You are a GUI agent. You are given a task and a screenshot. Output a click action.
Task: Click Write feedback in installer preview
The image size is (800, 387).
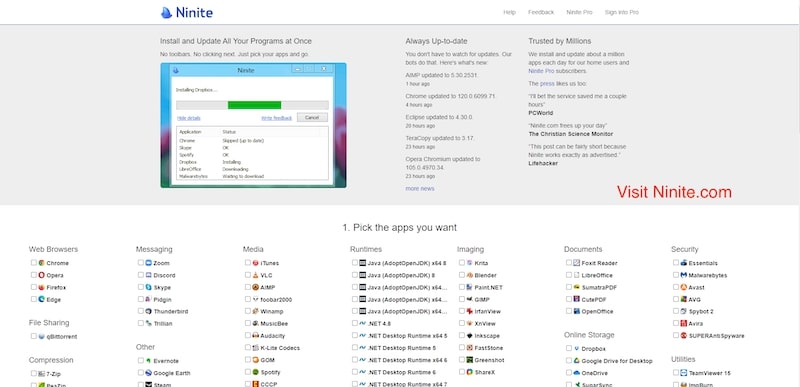tap(277, 118)
